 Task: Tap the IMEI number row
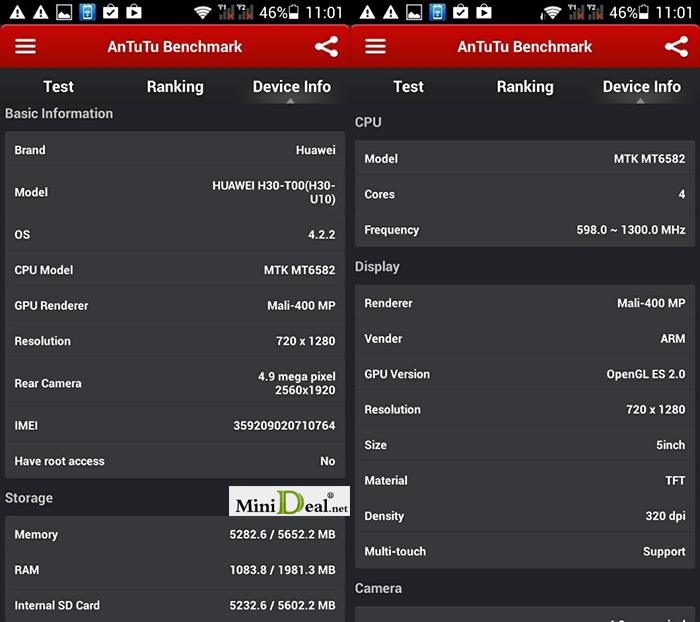[x=175, y=426]
